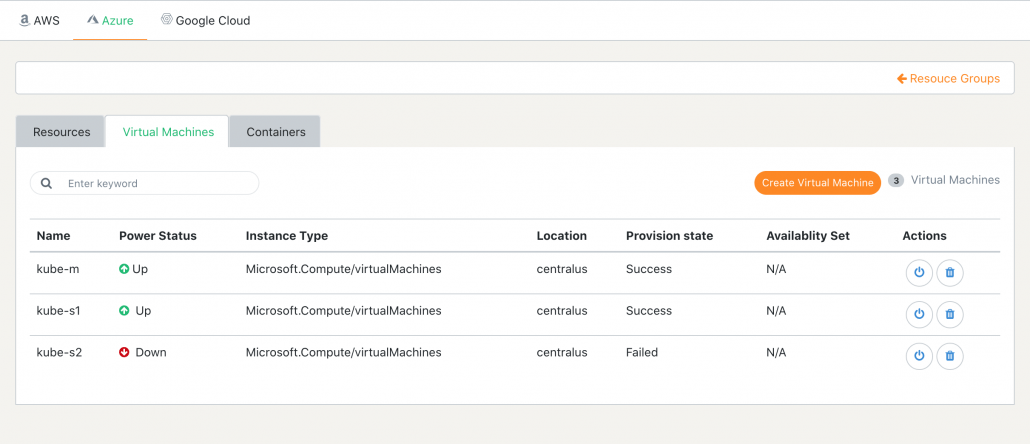Delete the kube-s1 virtual machine
Viewport: 1030px width, 444px height.
949,315
